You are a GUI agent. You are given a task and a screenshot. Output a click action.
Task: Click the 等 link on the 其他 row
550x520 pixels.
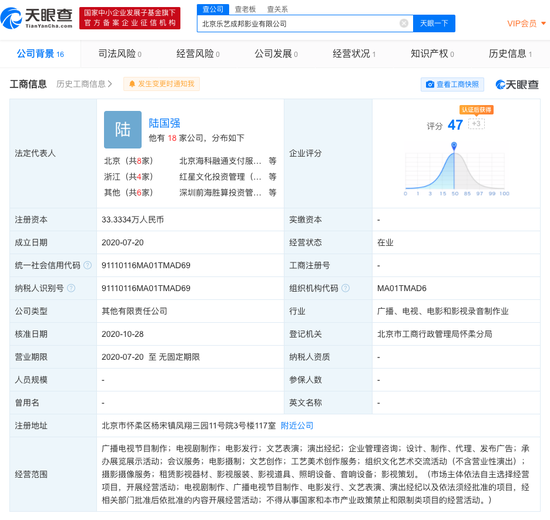(x=272, y=193)
